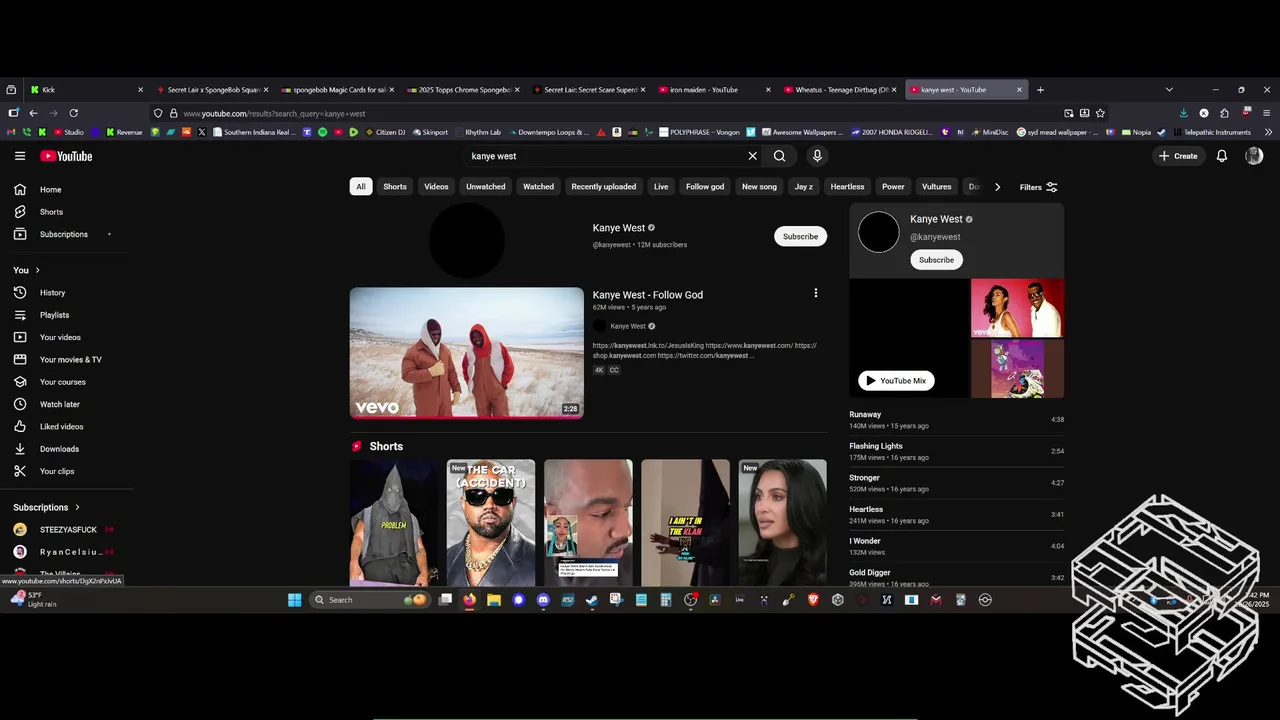Open more options for Follow God video
The width and height of the screenshot is (1280, 720).
(x=816, y=293)
